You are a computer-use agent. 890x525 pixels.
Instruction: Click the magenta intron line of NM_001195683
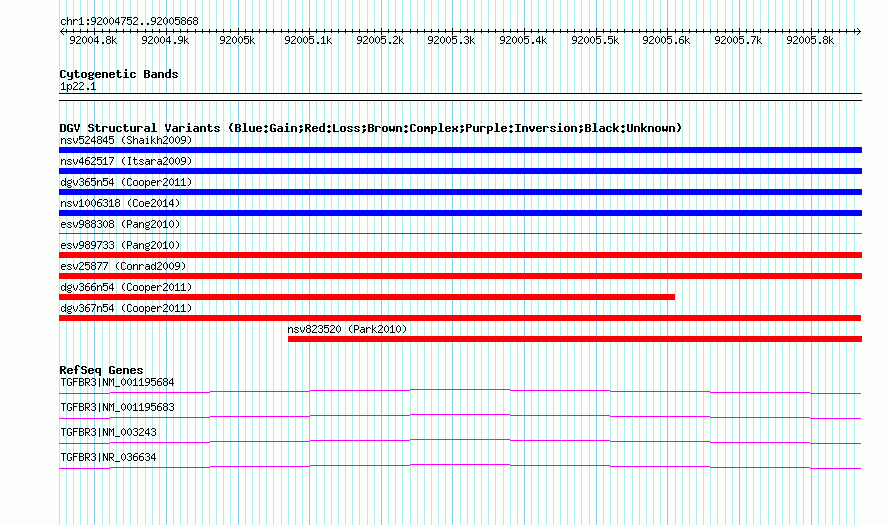(460, 416)
